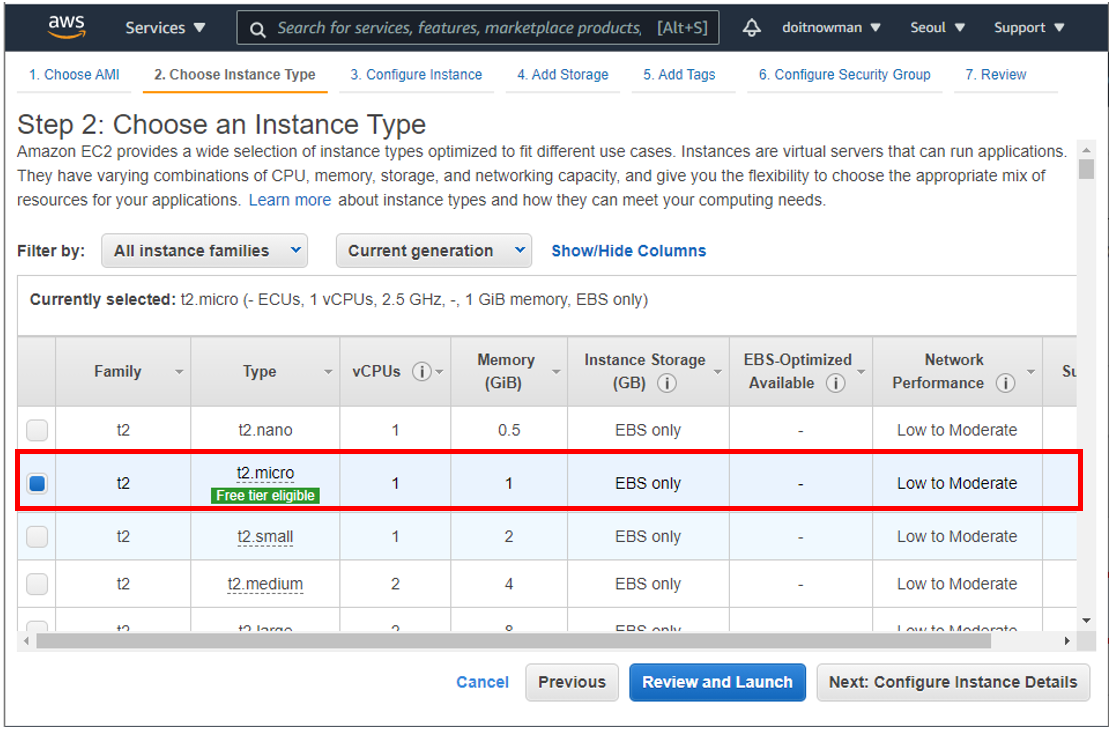The height and width of the screenshot is (730, 1111).
Task: Click the Type column sort arrow
Action: point(328,372)
